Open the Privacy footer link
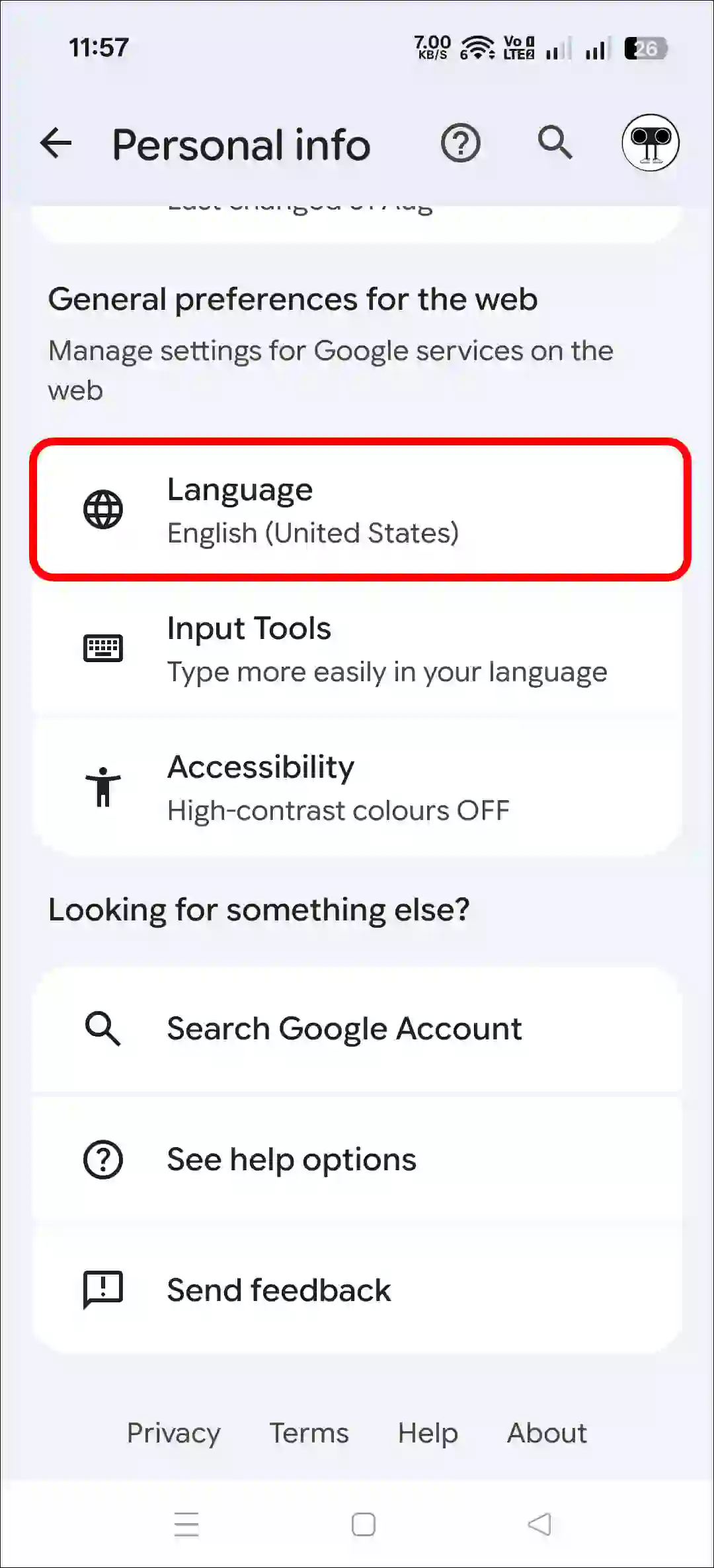Image resolution: width=714 pixels, height=1568 pixels. point(174,1433)
